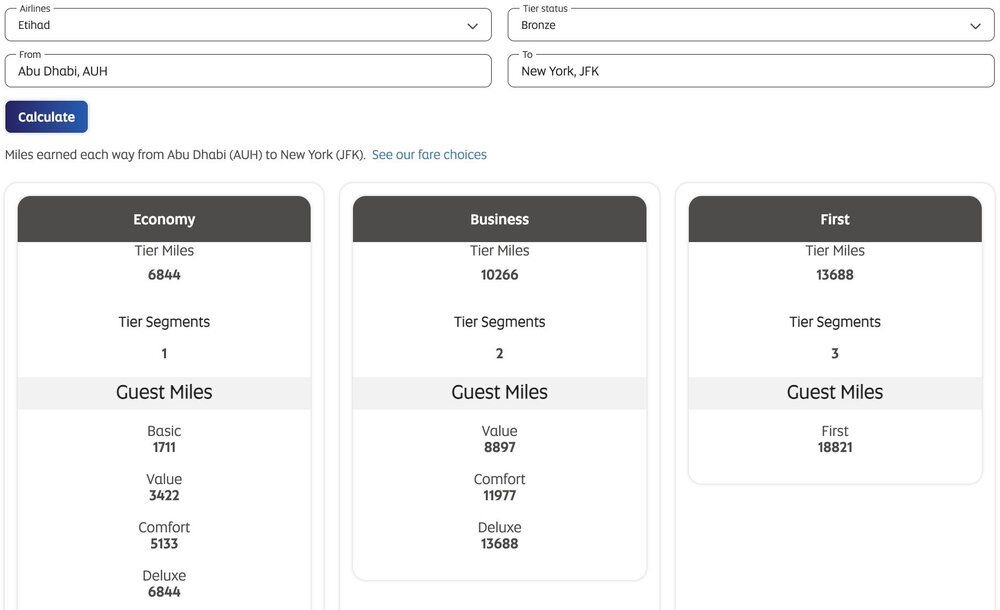
Task: Click the Business Comfort guest miles 11977
Action: (499, 496)
